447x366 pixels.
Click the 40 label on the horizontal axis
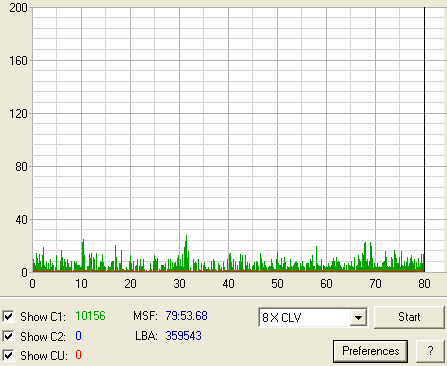[228, 284]
